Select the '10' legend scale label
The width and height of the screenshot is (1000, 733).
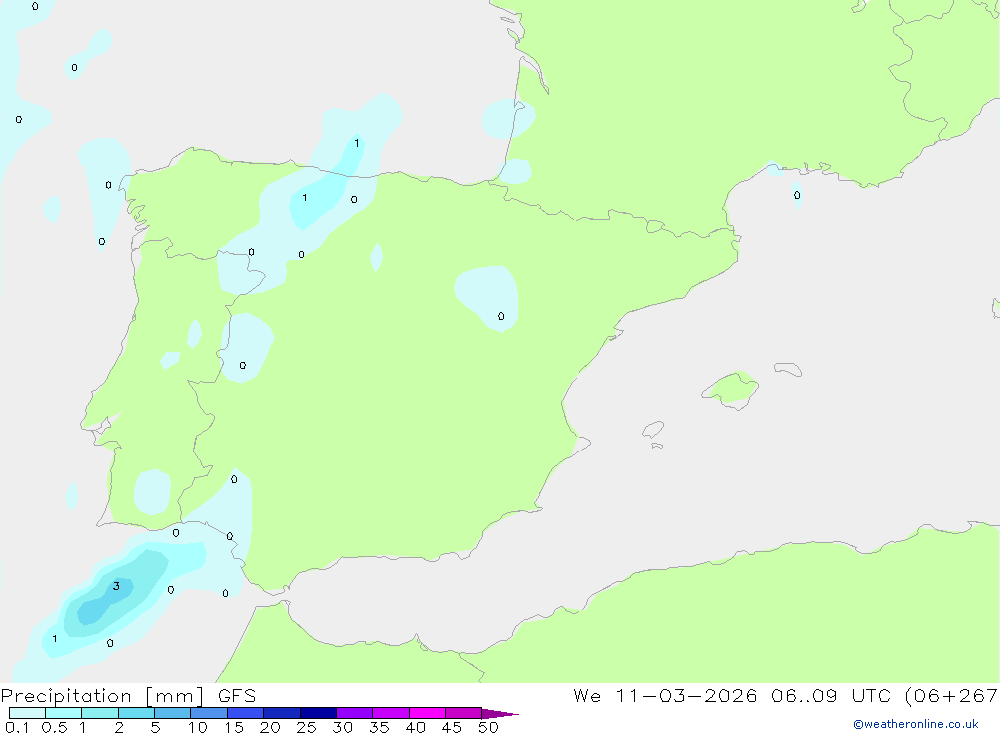click(x=198, y=727)
